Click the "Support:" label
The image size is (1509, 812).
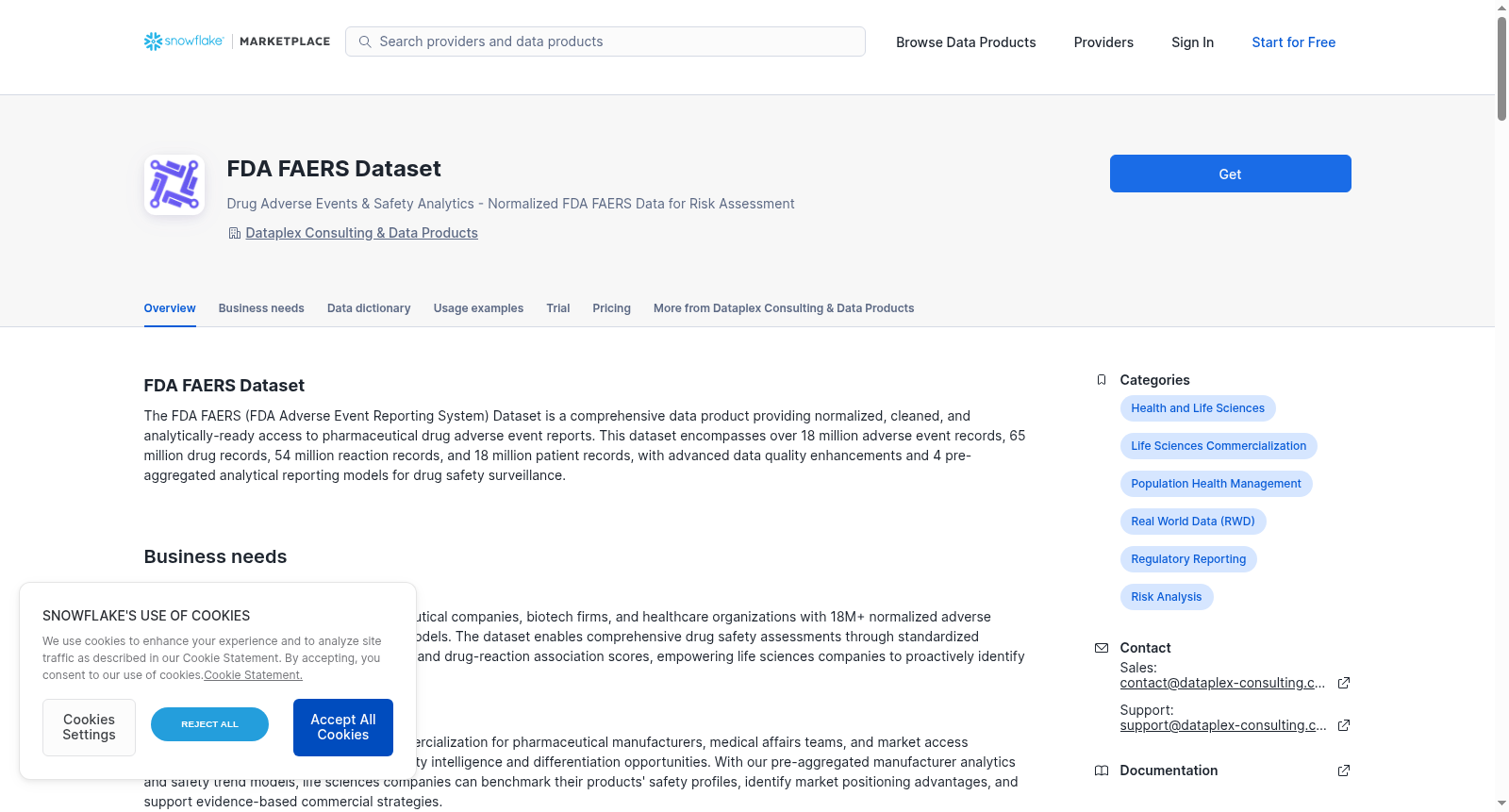tap(1147, 710)
